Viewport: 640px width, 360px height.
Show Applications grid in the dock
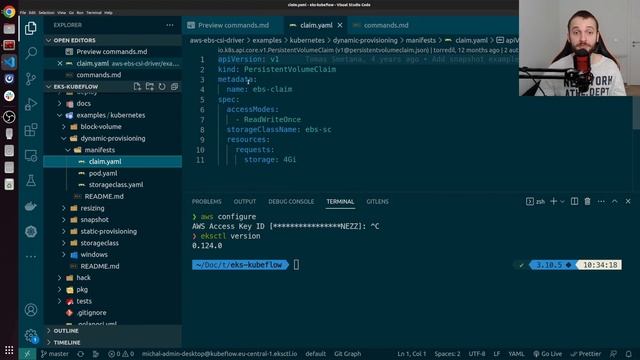coord(9,350)
